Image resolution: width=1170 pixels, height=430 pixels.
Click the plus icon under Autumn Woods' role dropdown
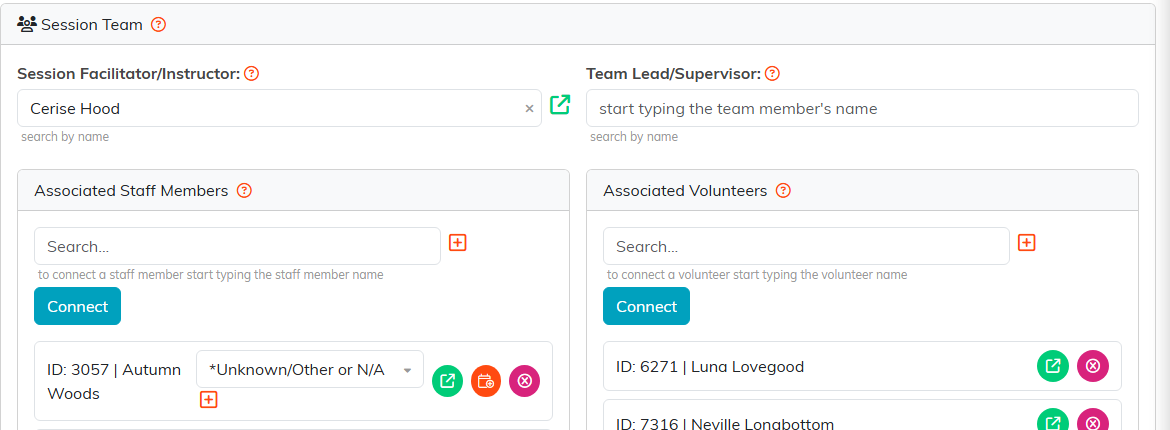click(209, 400)
